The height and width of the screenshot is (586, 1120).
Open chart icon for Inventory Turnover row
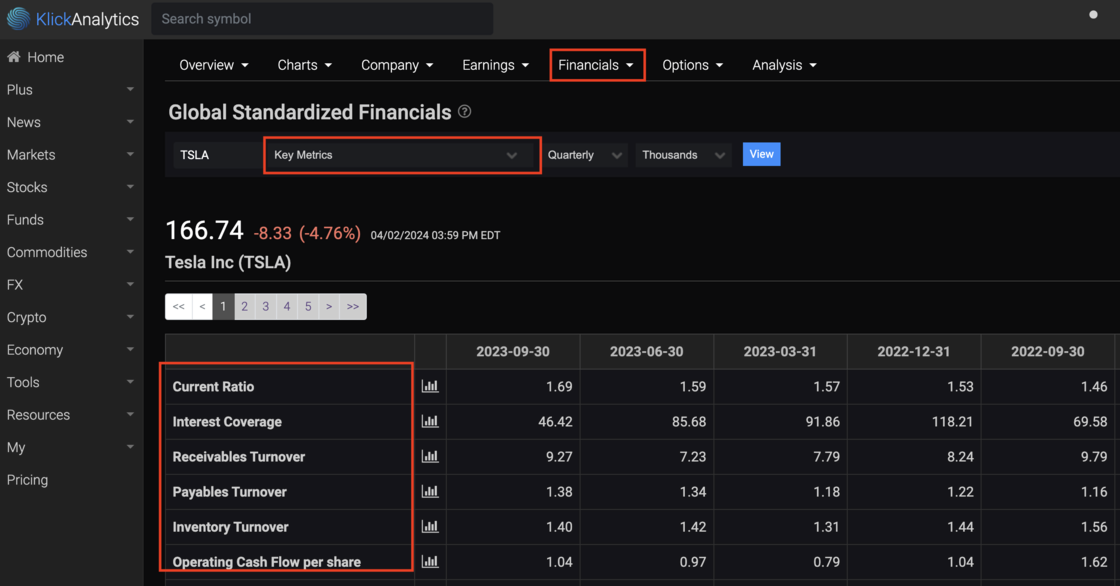tap(430, 527)
